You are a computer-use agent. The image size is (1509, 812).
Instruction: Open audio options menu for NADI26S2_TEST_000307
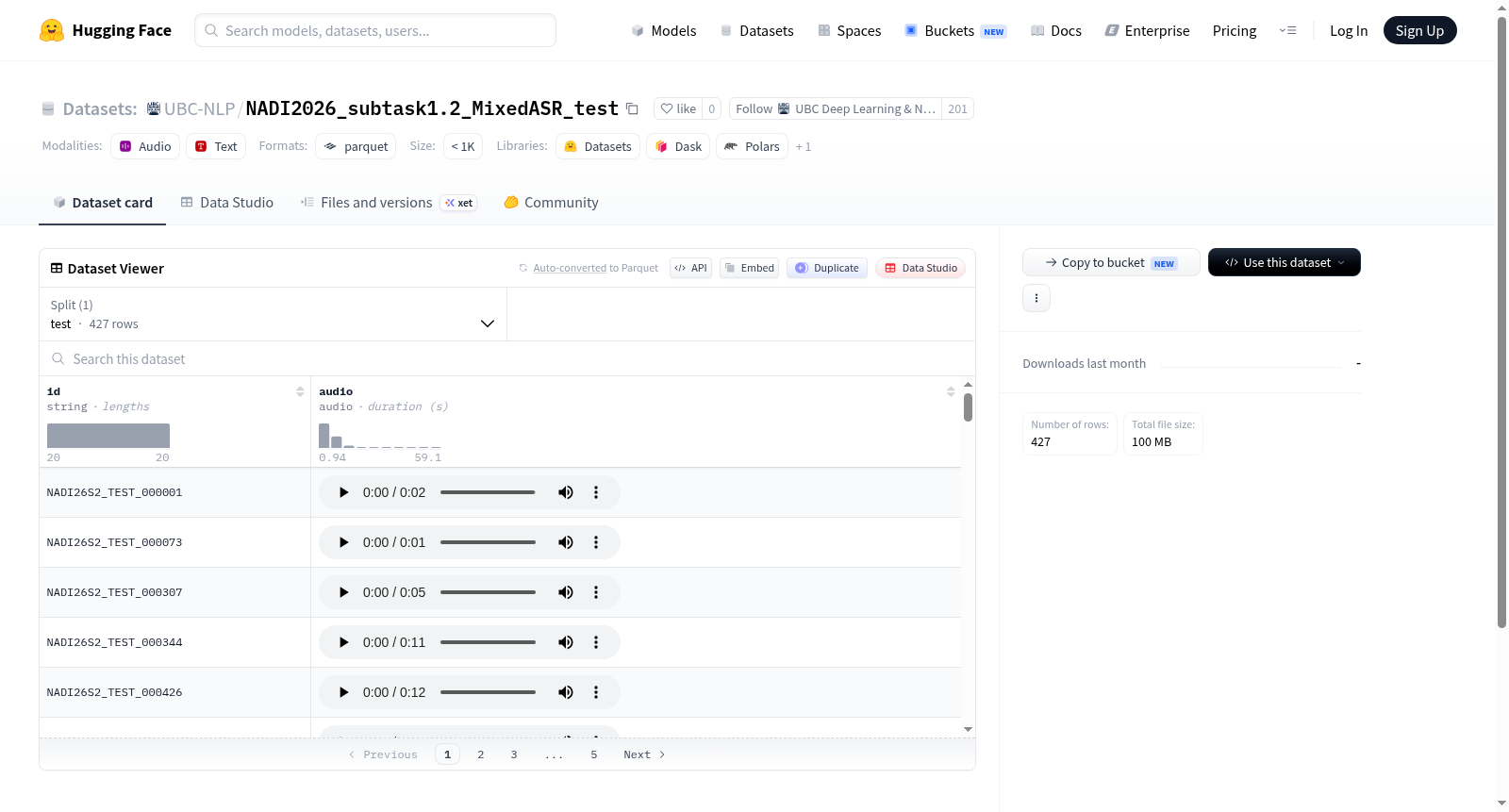(596, 592)
